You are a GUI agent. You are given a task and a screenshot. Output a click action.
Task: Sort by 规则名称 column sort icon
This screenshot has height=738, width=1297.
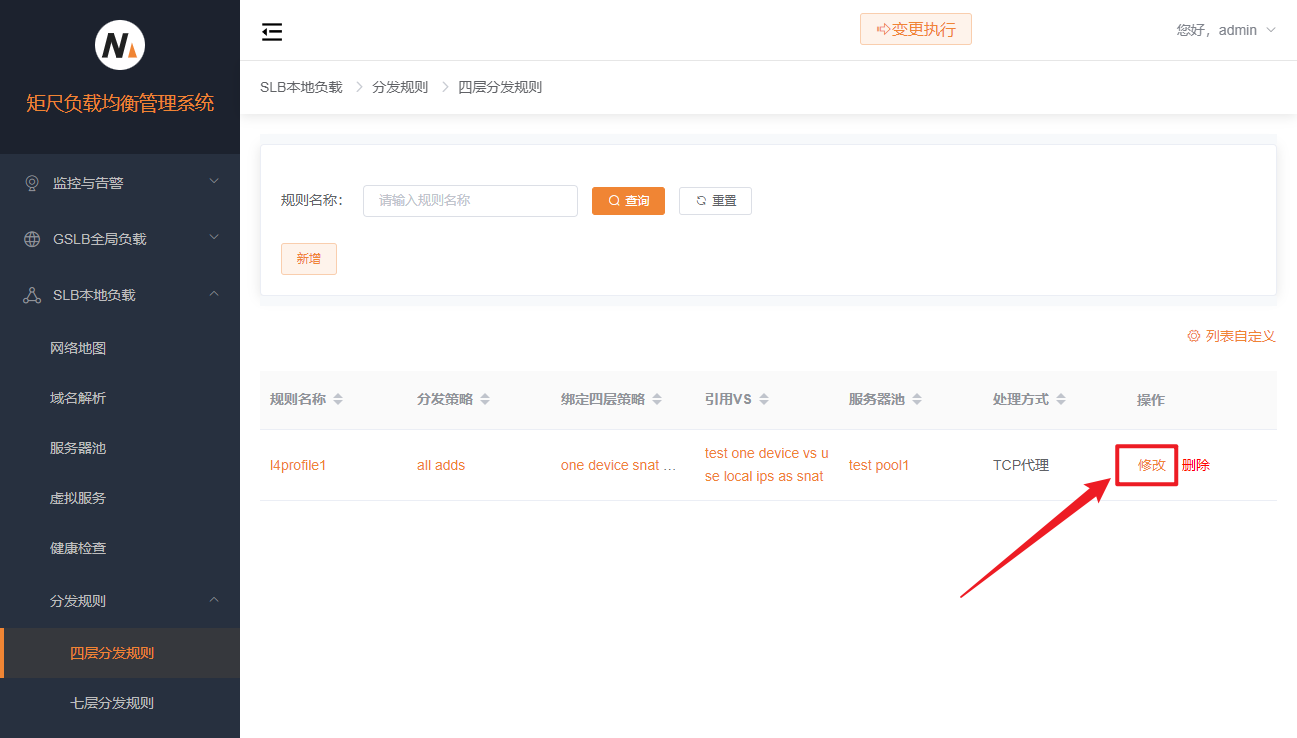(338, 400)
